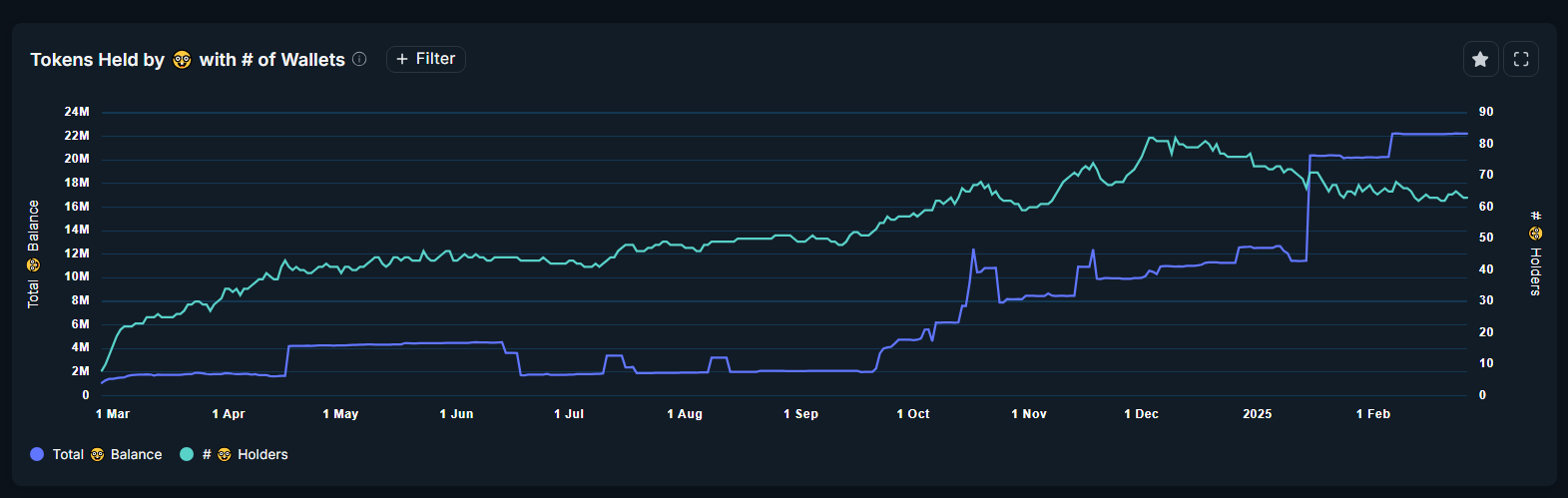The width and height of the screenshot is (1568, 498).
Task: Click the '4M' left axis value
Action: 81,347
